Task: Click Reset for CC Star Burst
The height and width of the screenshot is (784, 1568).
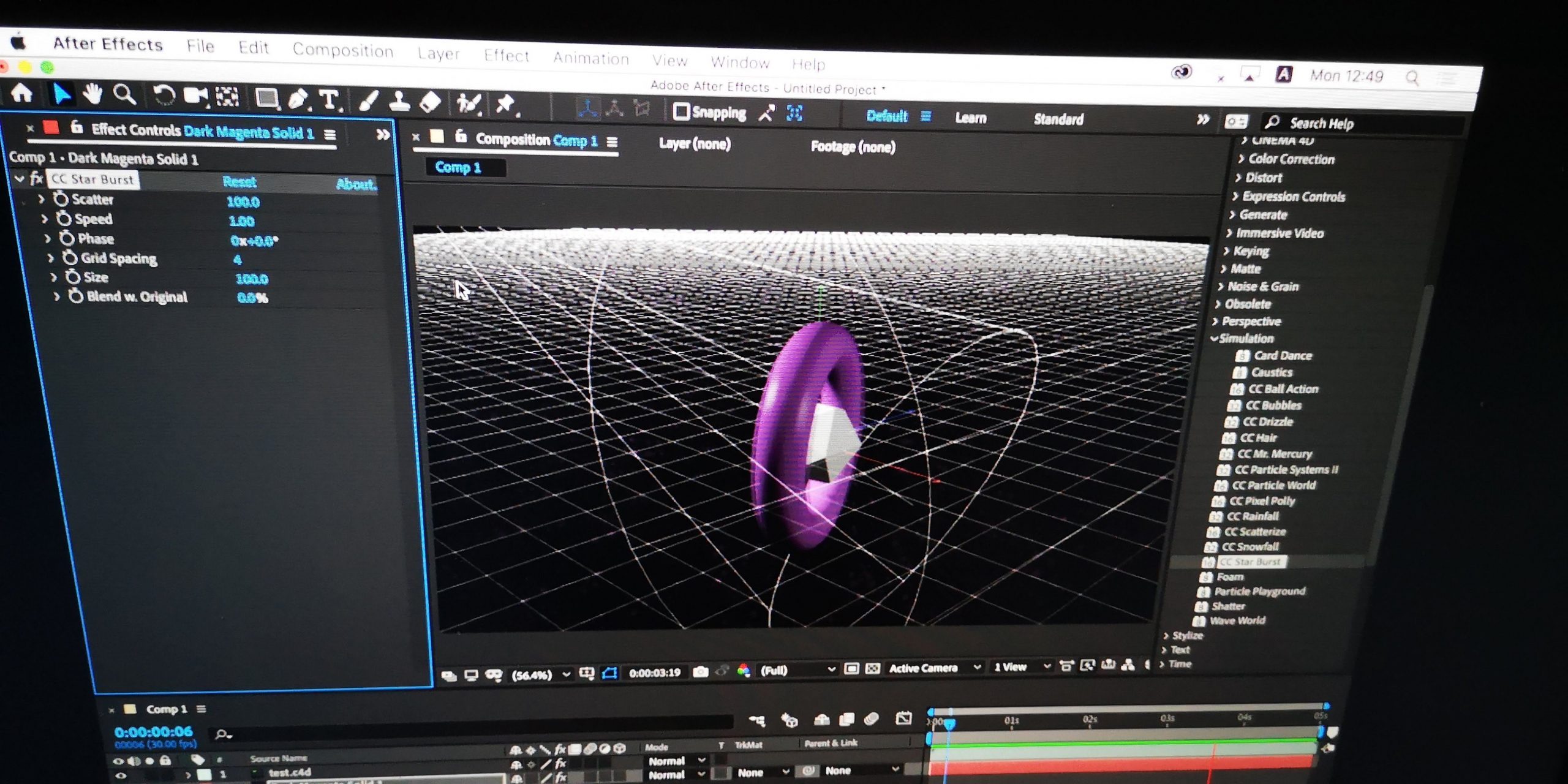Action: click(x=239, y=181)
